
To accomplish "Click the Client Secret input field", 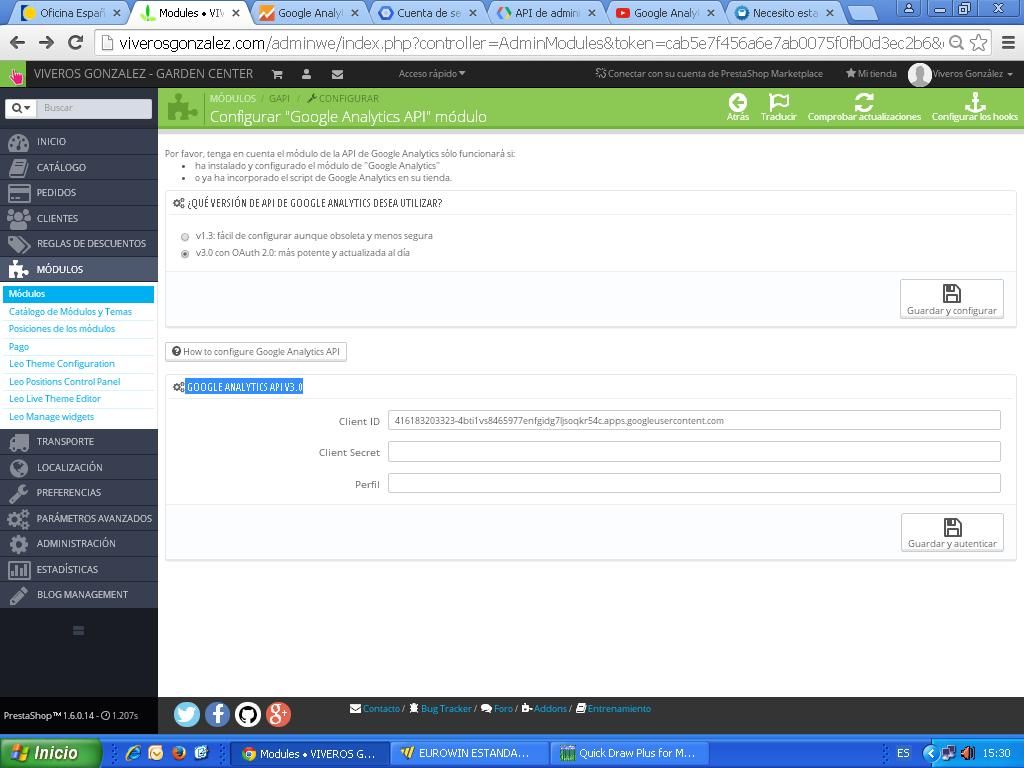I will [694, 452].
